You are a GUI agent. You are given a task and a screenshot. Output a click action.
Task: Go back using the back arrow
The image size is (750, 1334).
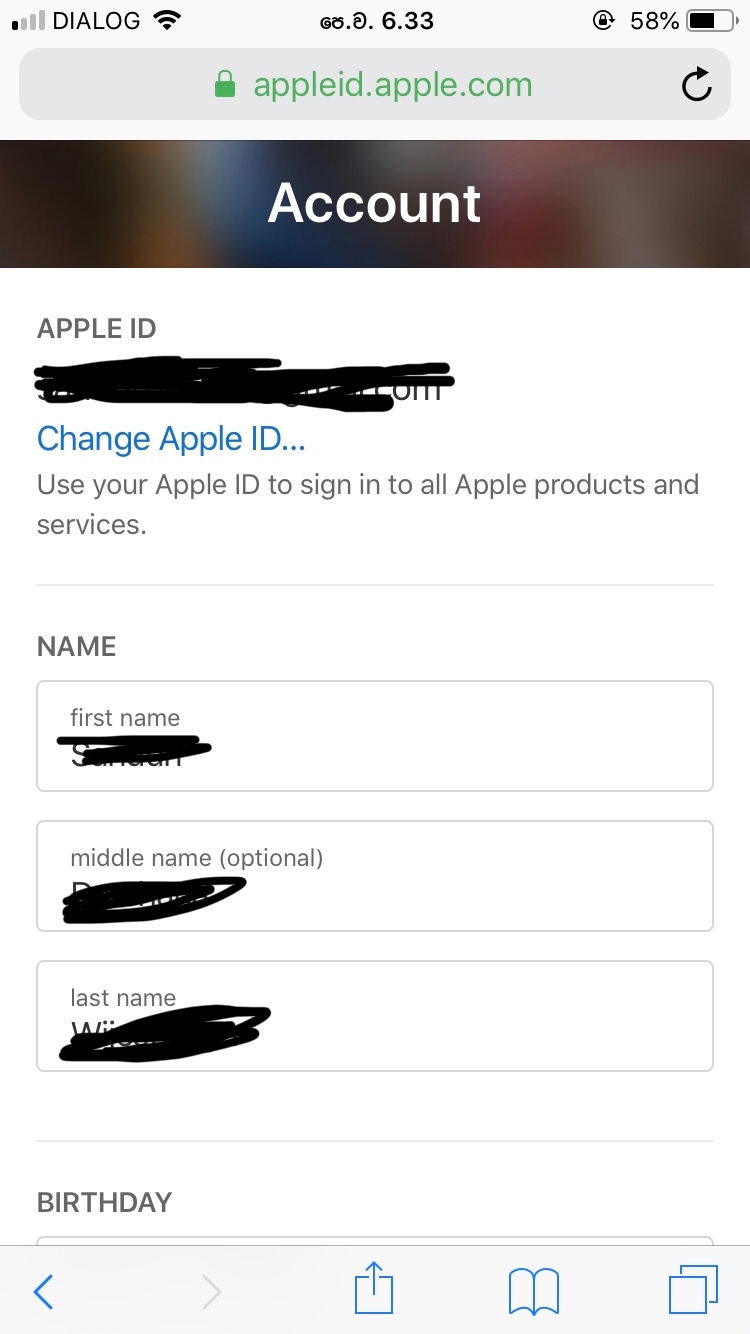click(43, 1292)
